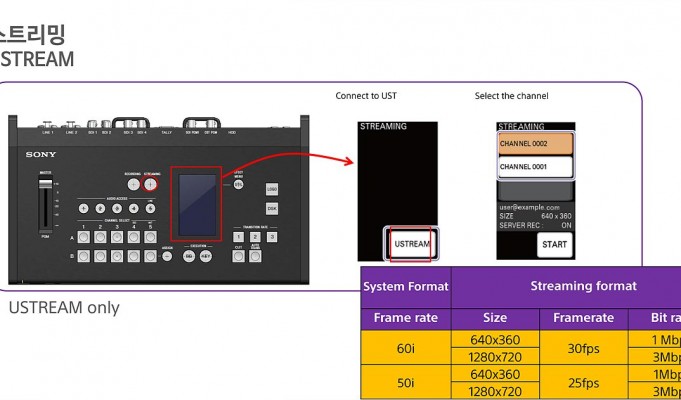Tap the START button
681x400 pixels.
click(556, 243)
